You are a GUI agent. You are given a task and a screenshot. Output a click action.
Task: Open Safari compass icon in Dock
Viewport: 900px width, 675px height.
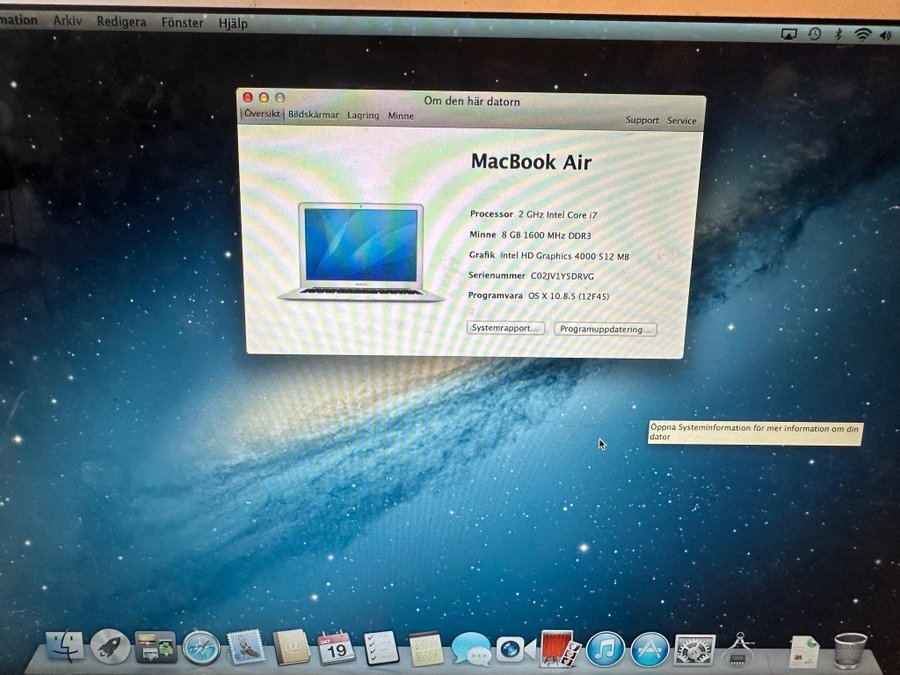pyautogui.click(x=201, y=648)
